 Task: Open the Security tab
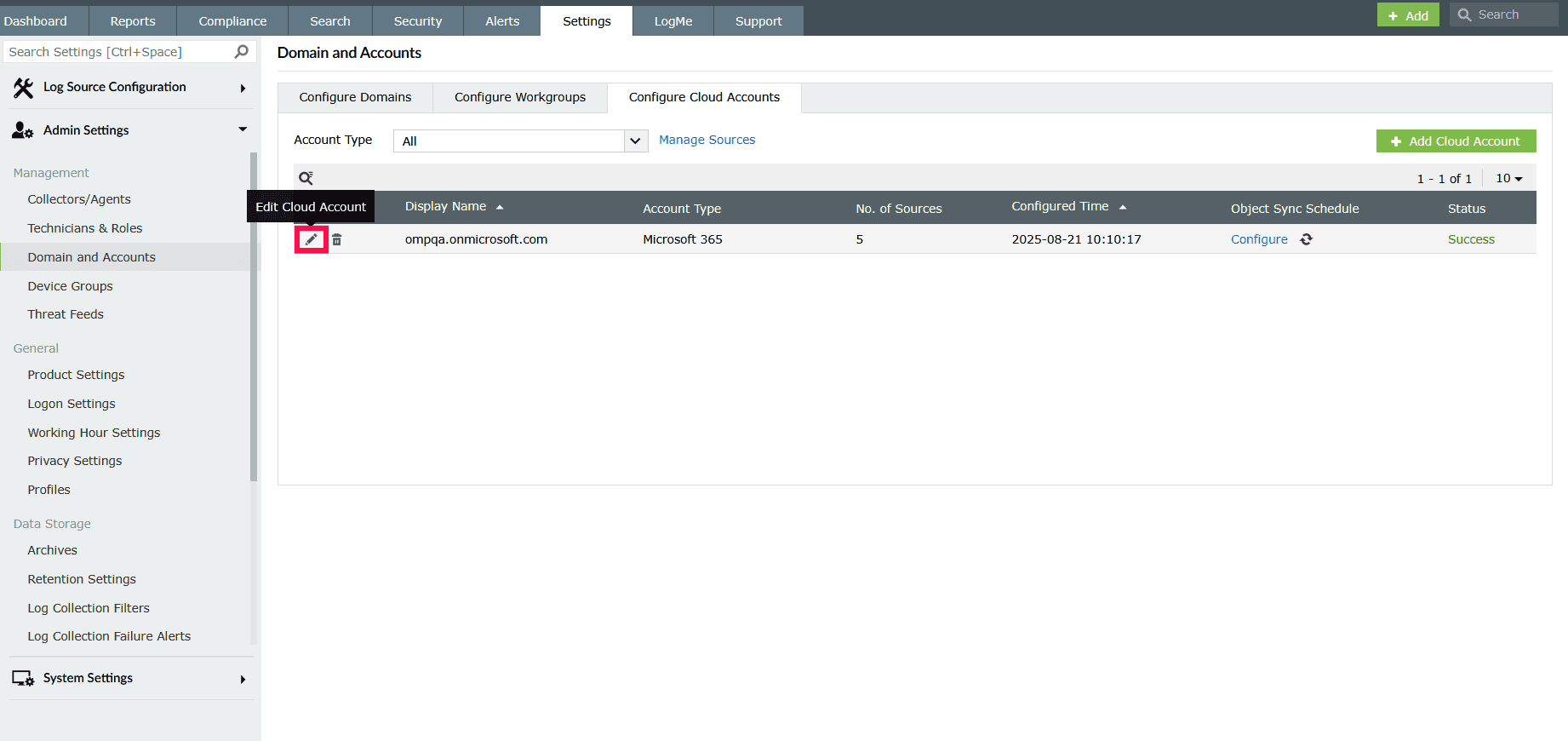(x=418, y=21)
